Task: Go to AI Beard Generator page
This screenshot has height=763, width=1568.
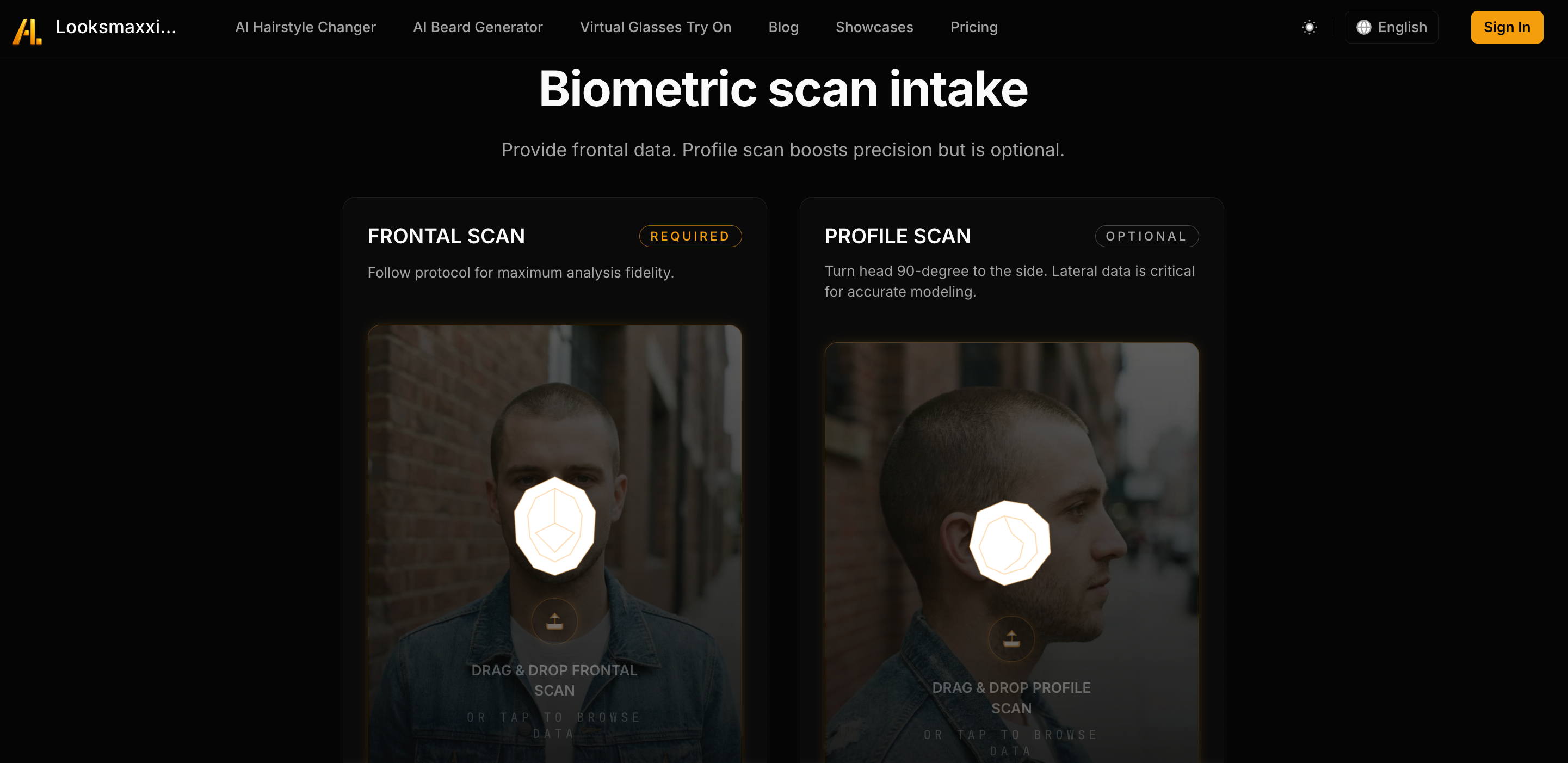Action: (477, 27)
